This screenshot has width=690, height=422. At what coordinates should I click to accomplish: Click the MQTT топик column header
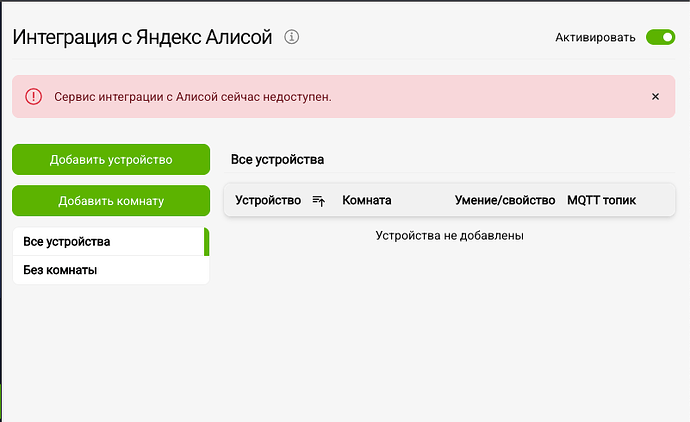(601, 200)
